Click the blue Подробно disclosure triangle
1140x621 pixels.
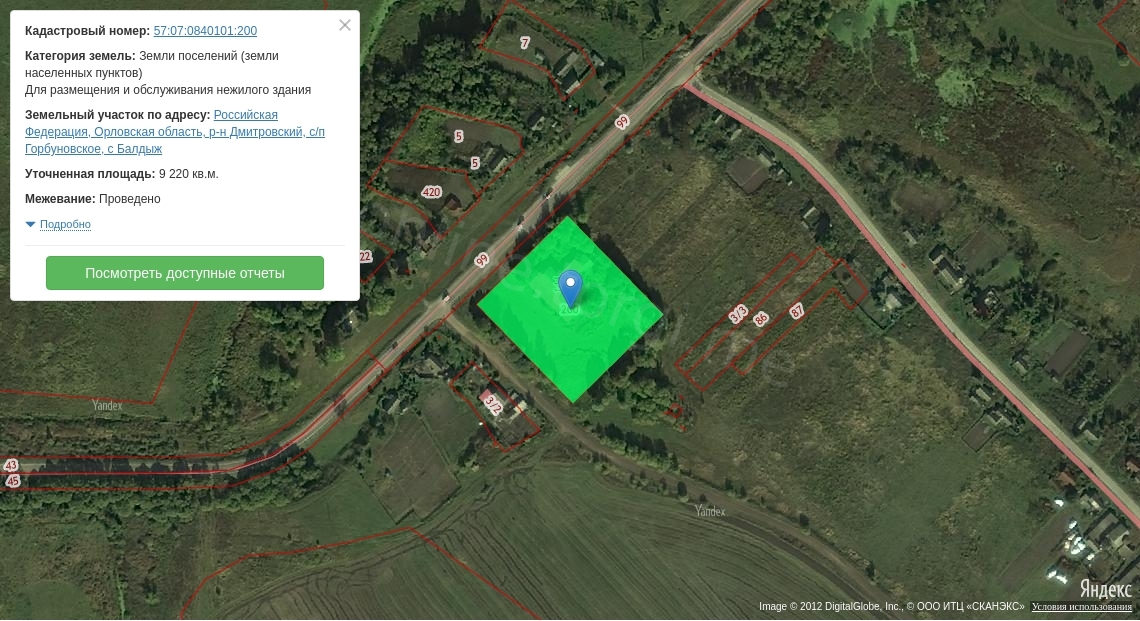(30, 224)
